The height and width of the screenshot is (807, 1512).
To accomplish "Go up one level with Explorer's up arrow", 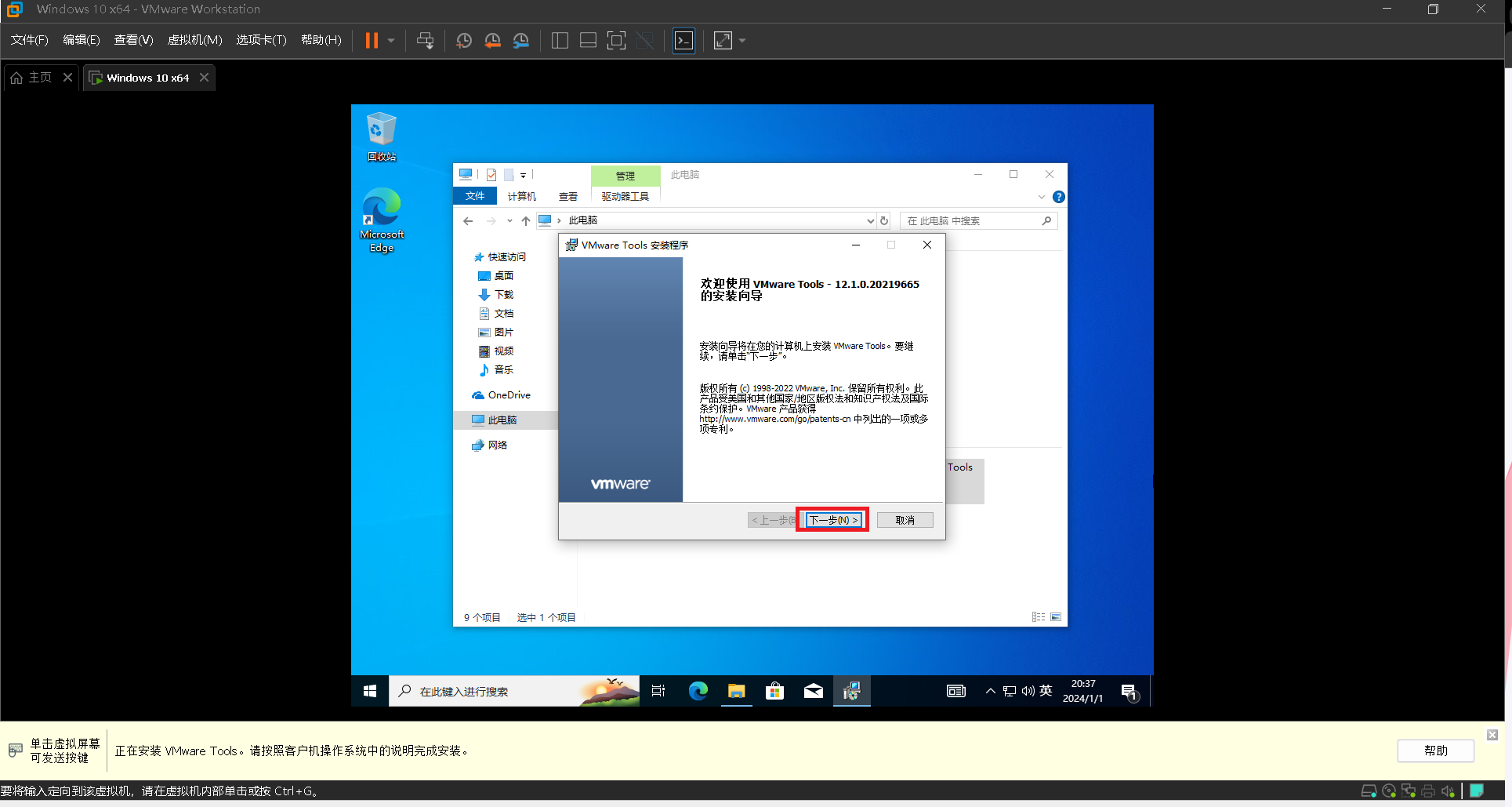I will [x=526, y=221].
